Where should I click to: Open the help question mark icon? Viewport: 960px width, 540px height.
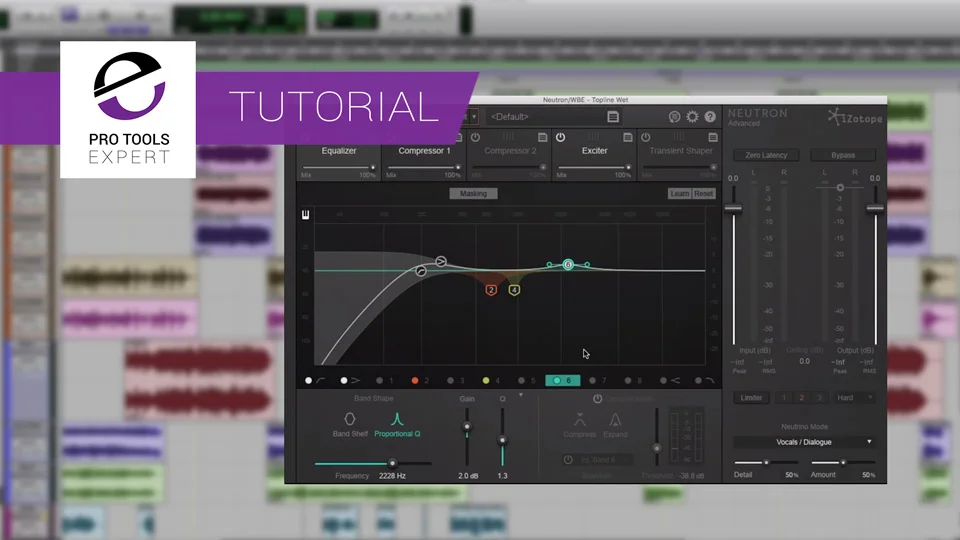(710, 117)
